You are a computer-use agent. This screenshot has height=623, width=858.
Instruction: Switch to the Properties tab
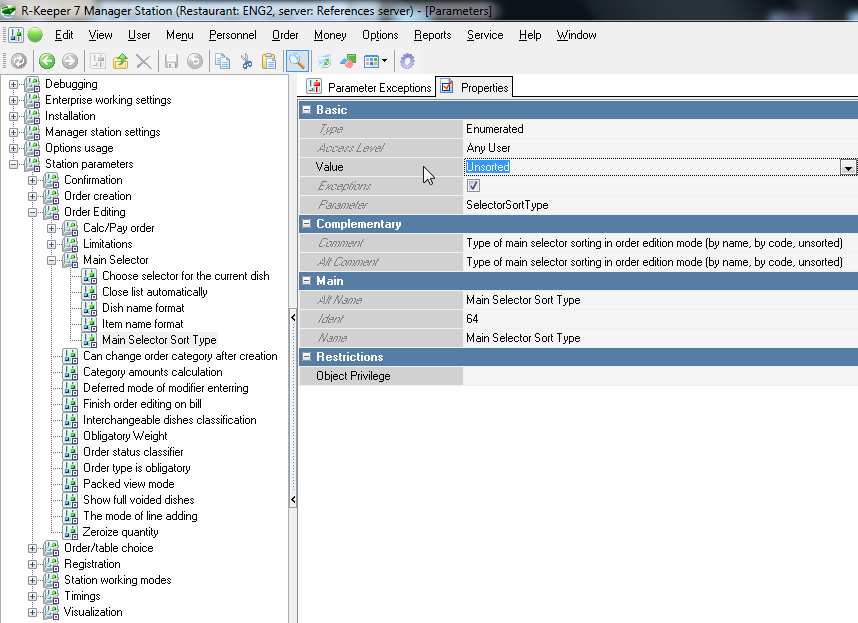point(474,88)
